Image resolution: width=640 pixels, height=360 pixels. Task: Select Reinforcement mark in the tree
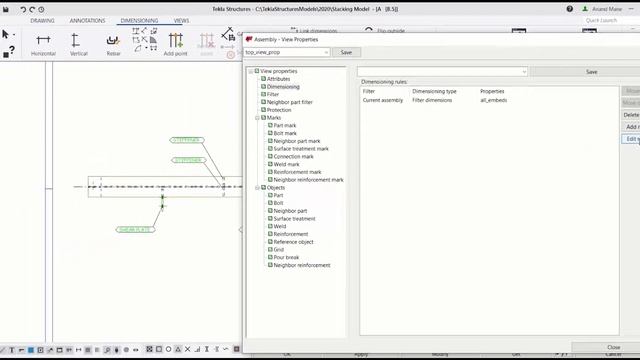click(x=297, y=172)
